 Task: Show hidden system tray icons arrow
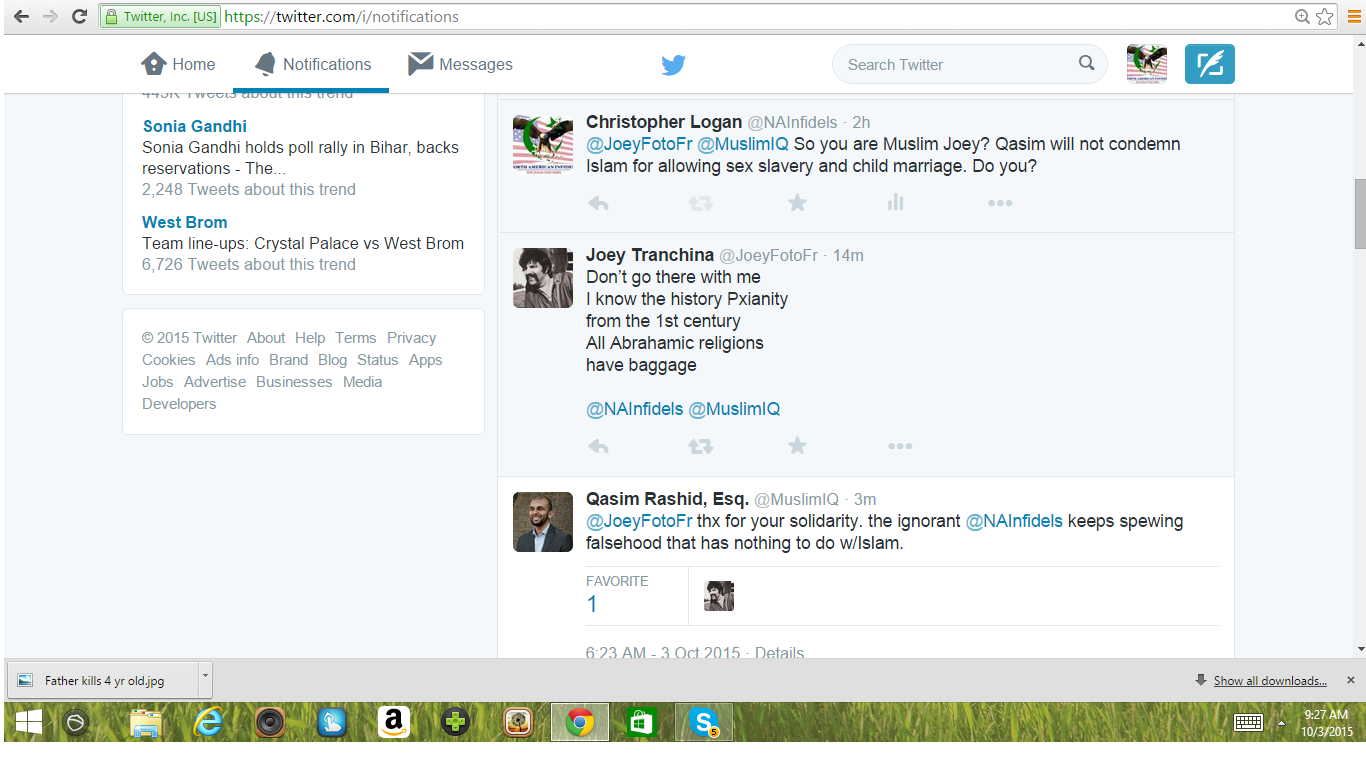[x=1281, y=722]
